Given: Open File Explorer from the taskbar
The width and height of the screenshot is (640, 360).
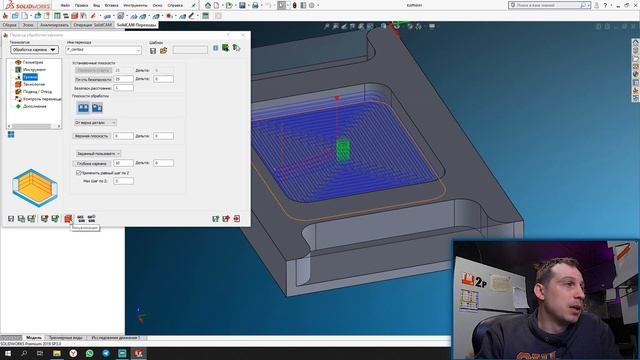Looking at the screenshot, I should point(57,353).
